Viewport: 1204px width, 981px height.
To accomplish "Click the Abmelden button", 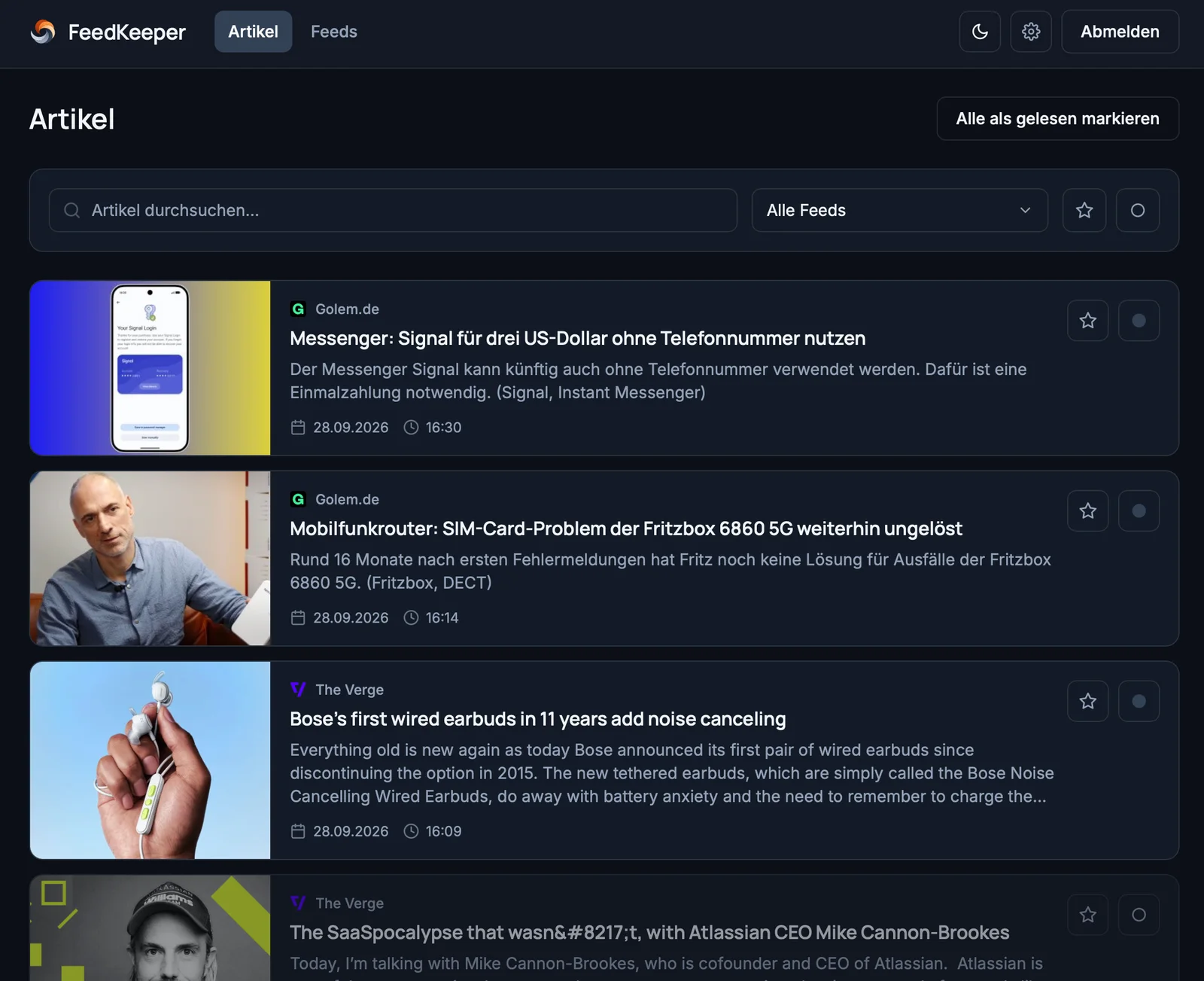I will click(1120, 32).
